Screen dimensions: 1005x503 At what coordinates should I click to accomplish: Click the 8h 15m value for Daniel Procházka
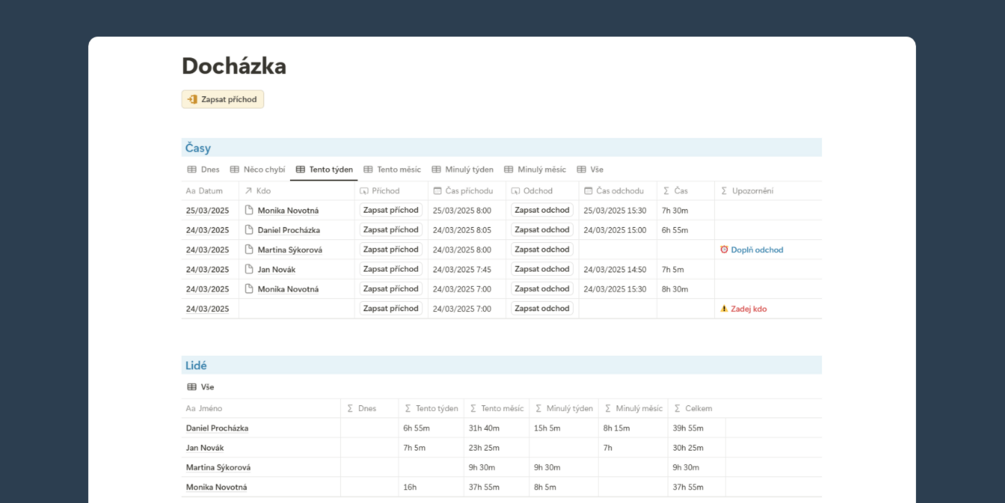[x=617, y=428]
